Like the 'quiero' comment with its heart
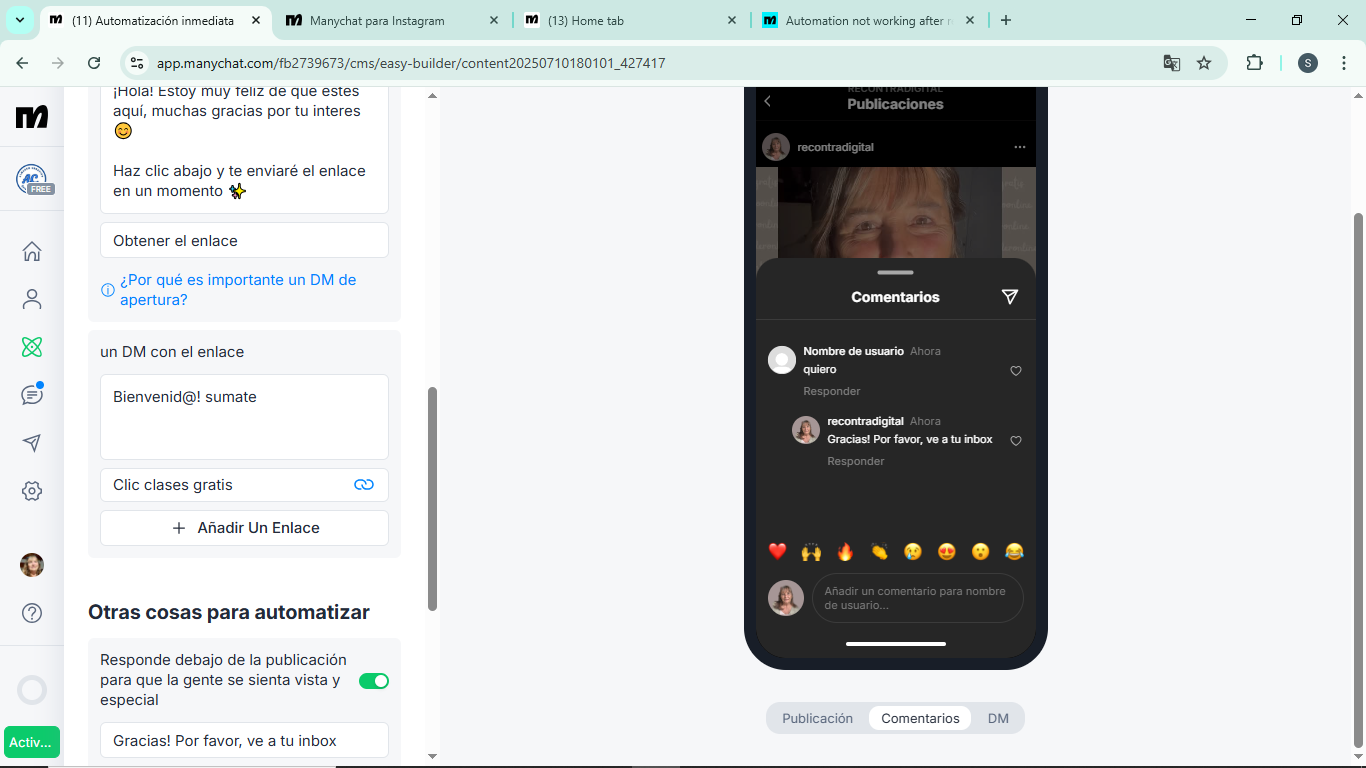1366x768 pixels. coord(1016,371)
